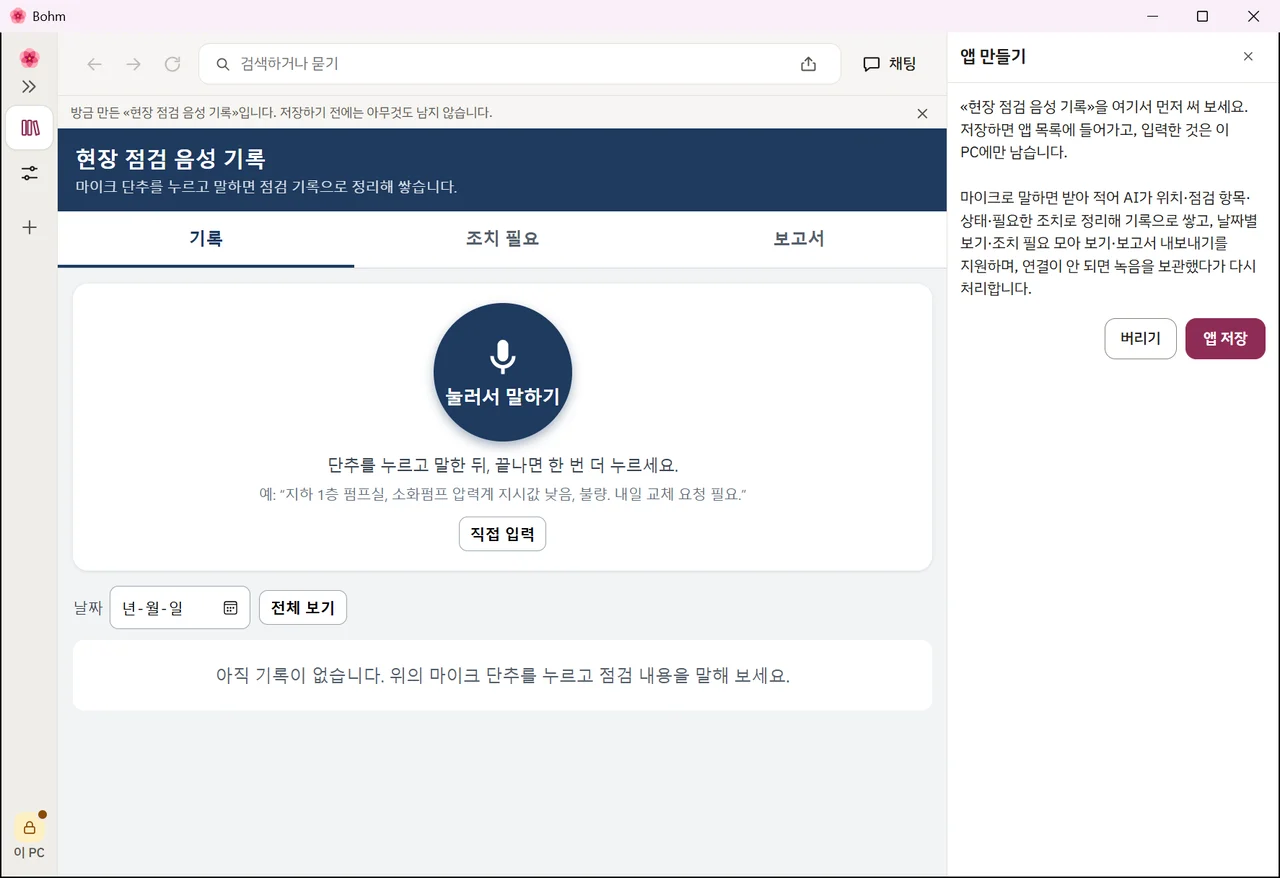Open the calendar picker icon in date field

click(x=230, y=608)
